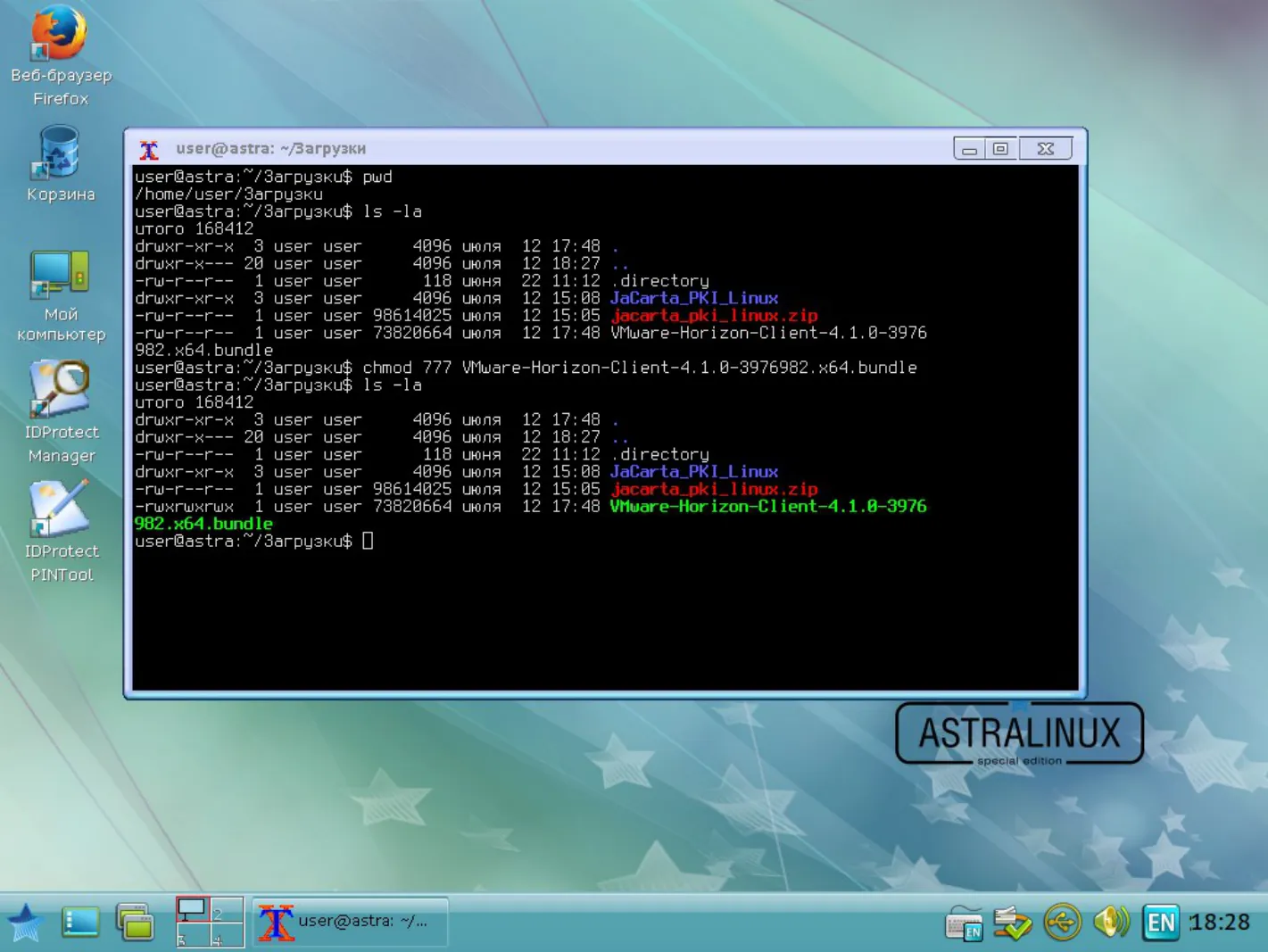The image size is (1268, 952).
Task: Launch IDProtect Manager from the desktop
Action: coord(61,412)
